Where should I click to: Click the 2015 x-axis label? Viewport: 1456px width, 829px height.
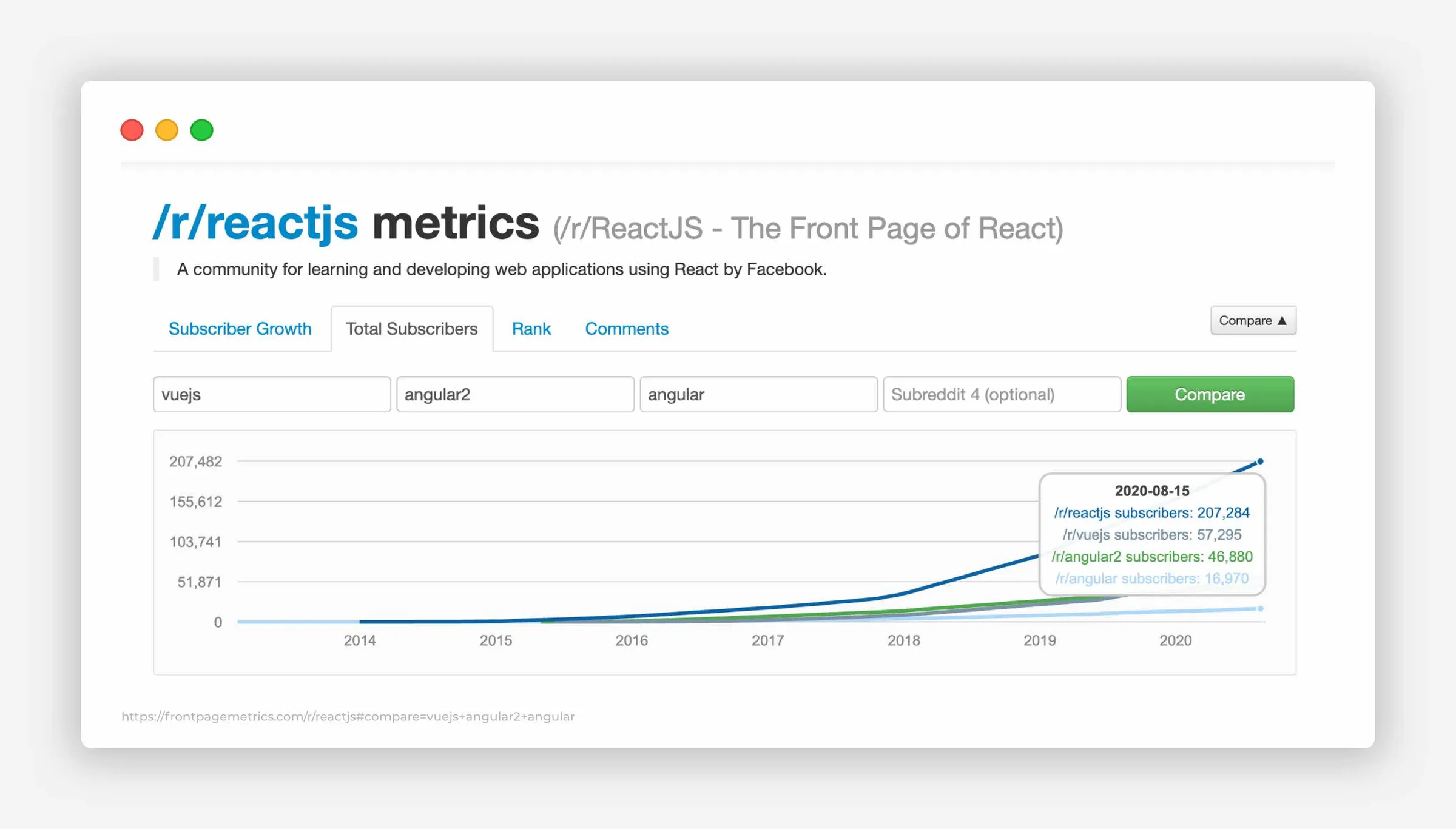[x=496, y=640]
